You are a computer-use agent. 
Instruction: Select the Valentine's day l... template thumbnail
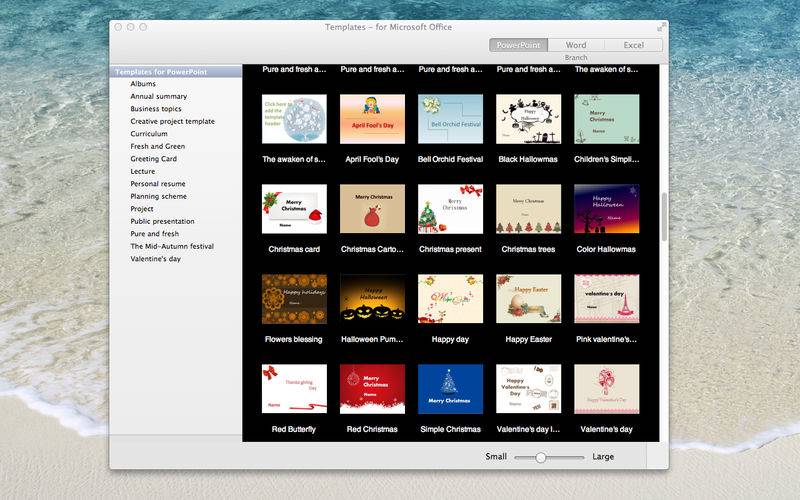(x=529, y=389)
